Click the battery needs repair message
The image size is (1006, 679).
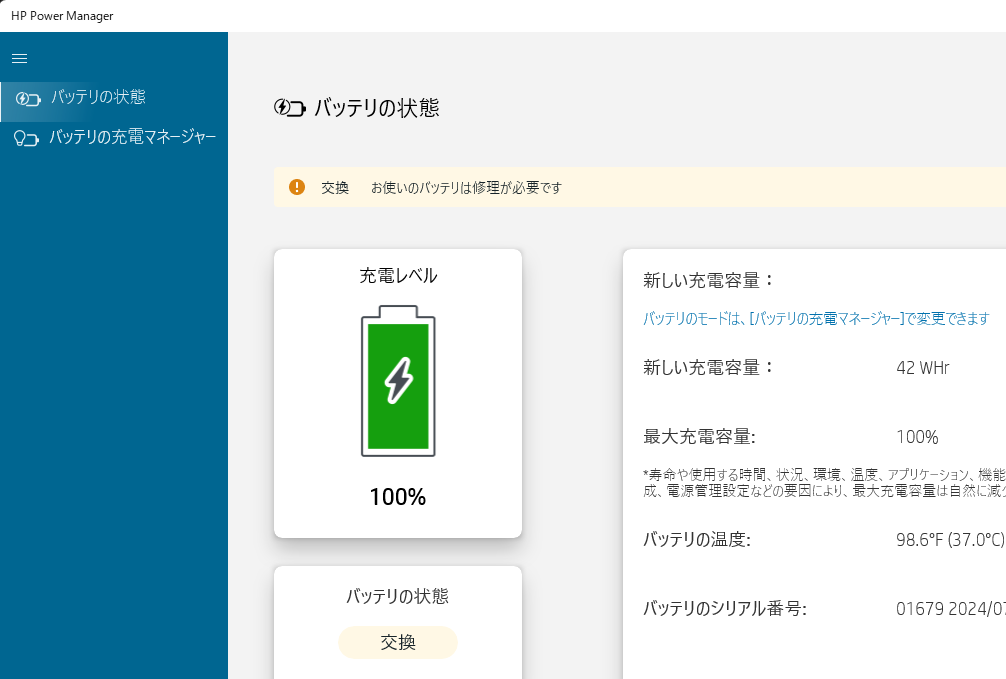point(466,188)
